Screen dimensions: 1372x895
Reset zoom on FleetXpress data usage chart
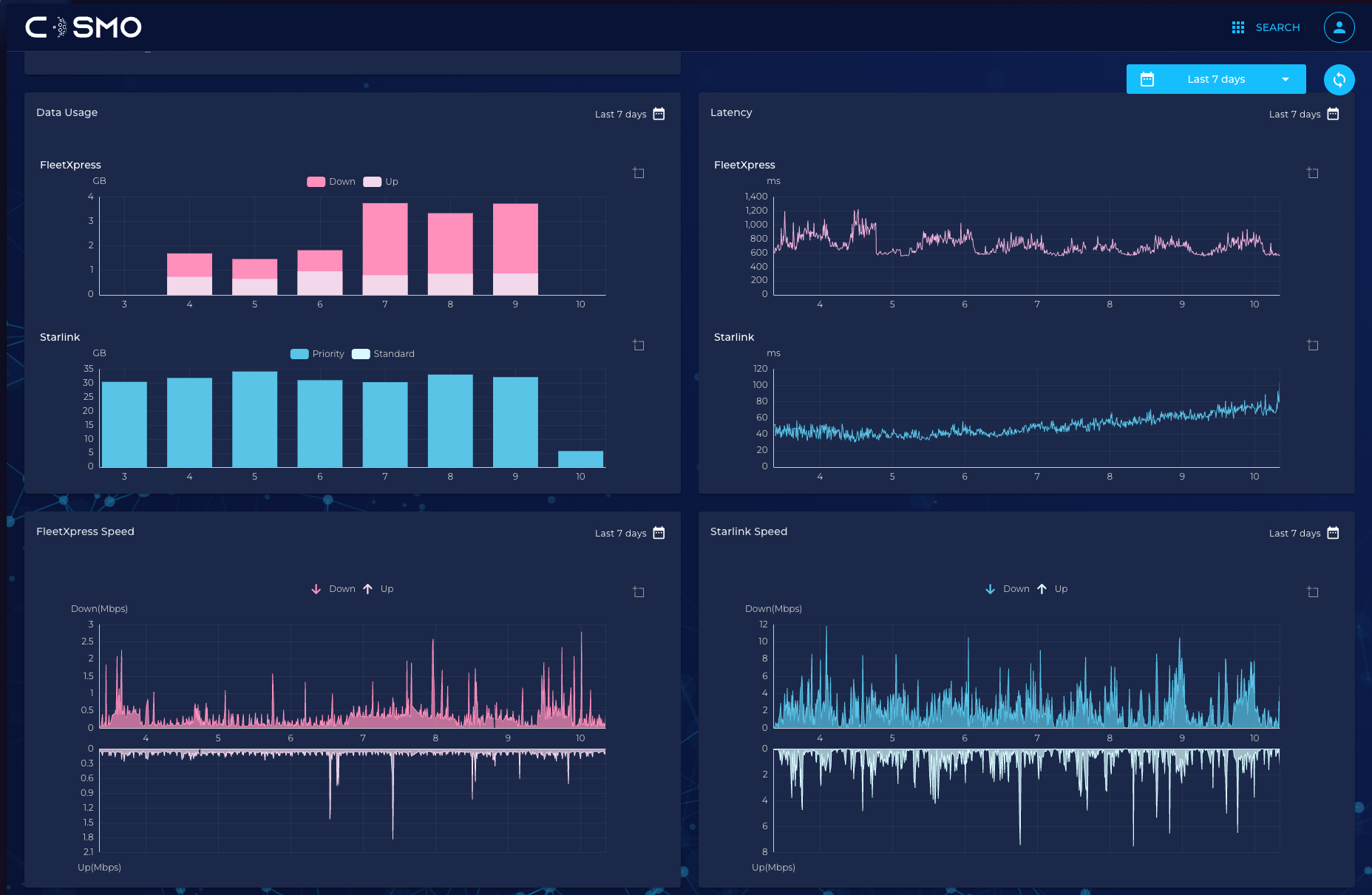pos(639,173)
